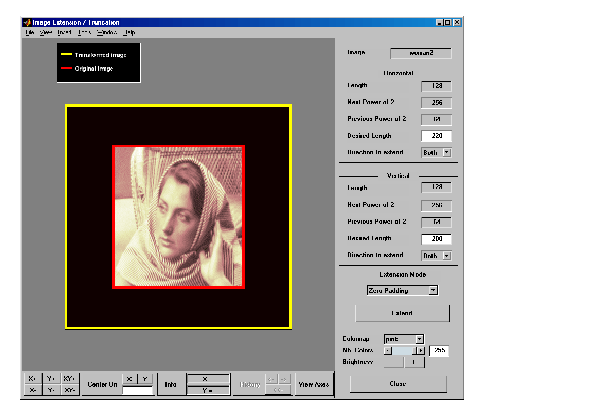The image size is (600, 418).
Task: Minimize the Image Extension window
Action: point(440,23)
